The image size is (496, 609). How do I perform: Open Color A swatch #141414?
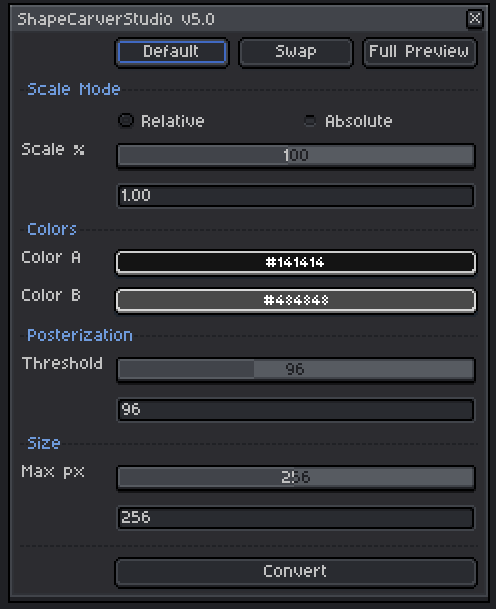(296, 263)
